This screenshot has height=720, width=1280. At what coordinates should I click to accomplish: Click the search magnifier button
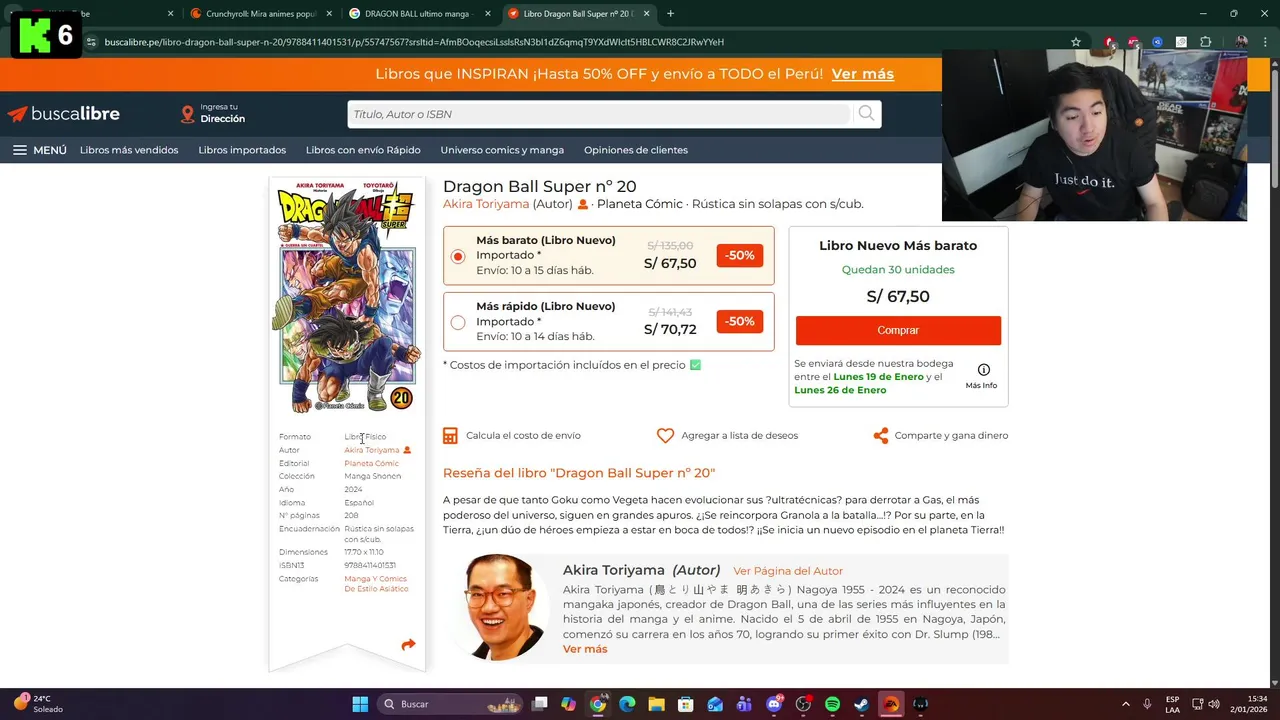click(866, 114)
